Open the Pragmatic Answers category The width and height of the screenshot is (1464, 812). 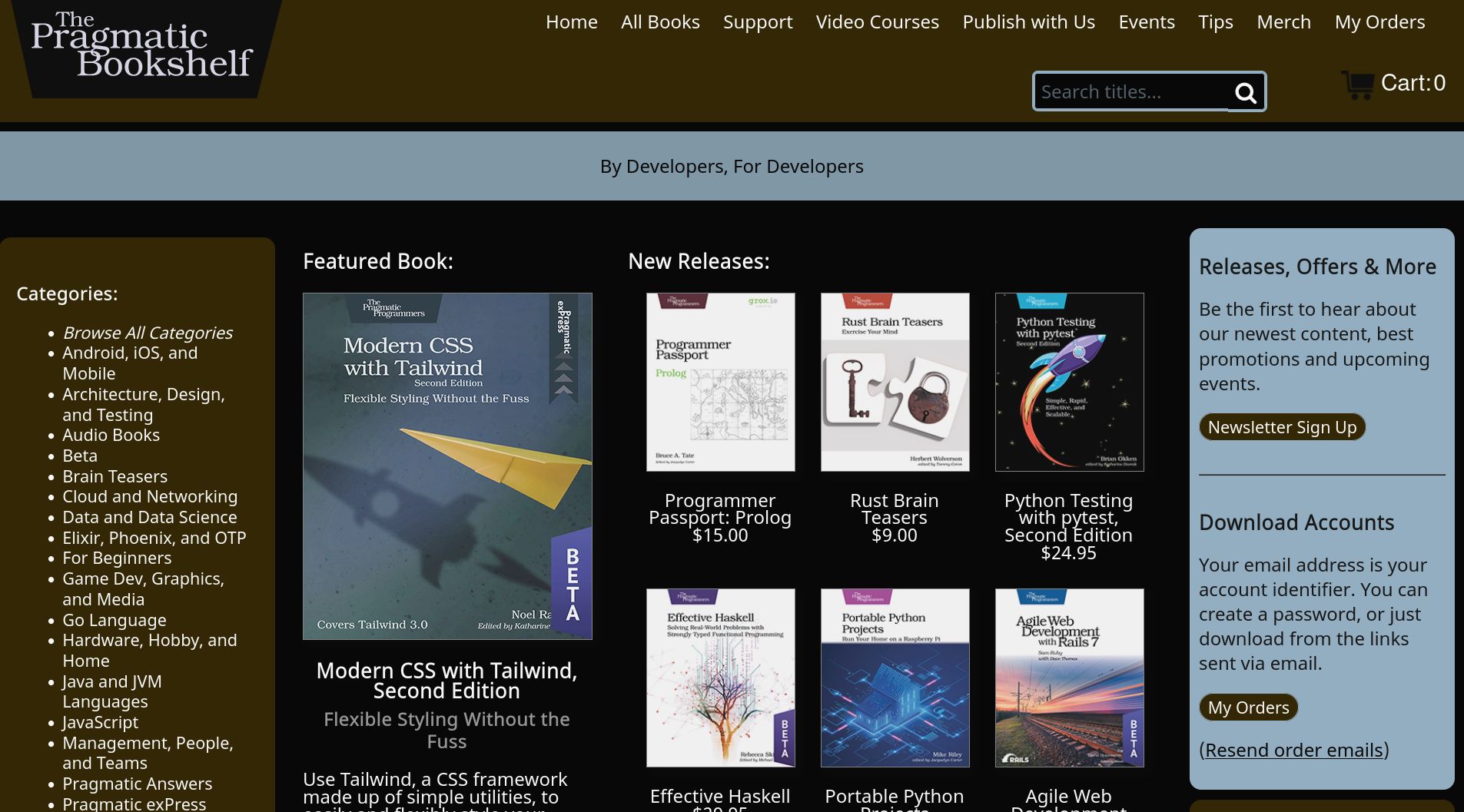[138, 784]
